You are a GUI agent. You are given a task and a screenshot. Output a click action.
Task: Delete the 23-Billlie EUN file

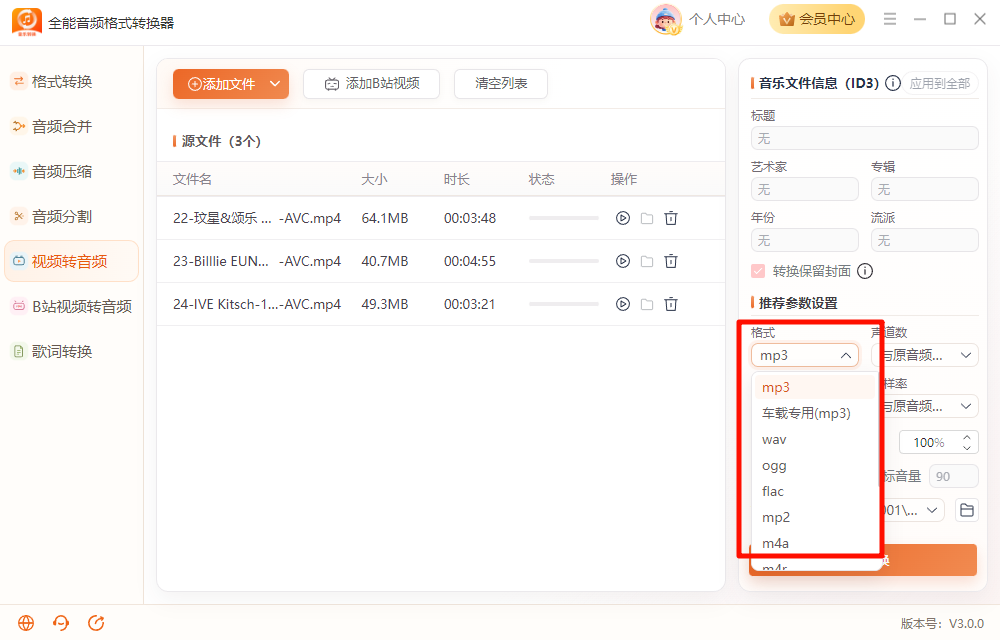pos(671,261)
